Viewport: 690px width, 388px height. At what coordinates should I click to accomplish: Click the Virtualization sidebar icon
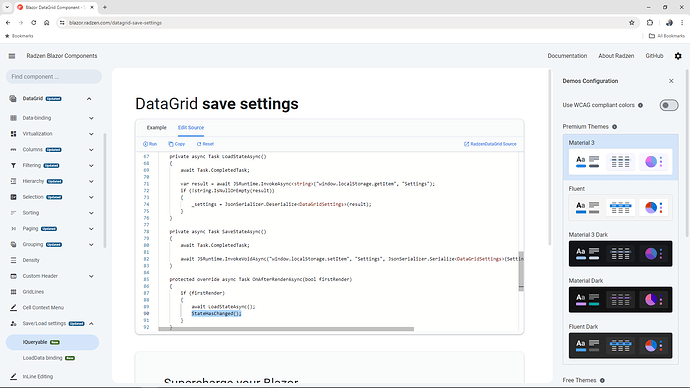click(13, 134)
